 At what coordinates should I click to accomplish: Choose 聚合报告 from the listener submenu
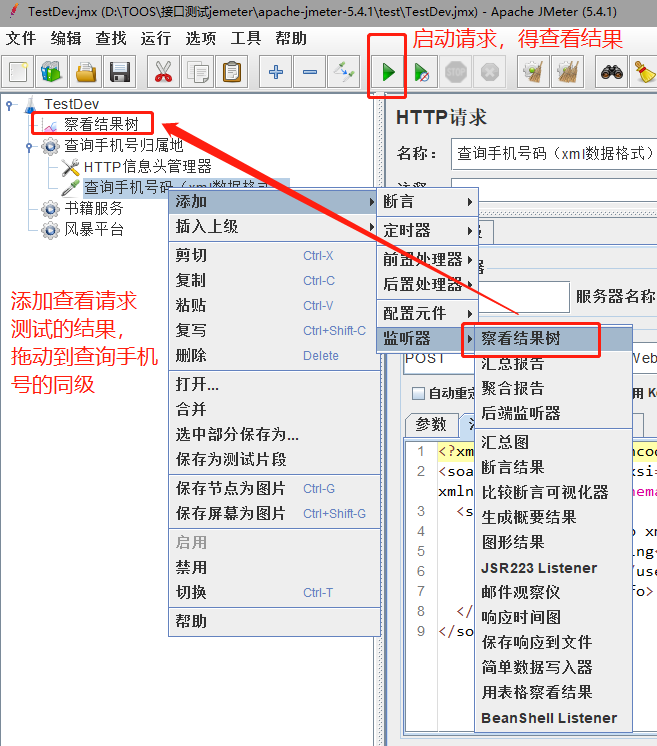pos(553,388)
